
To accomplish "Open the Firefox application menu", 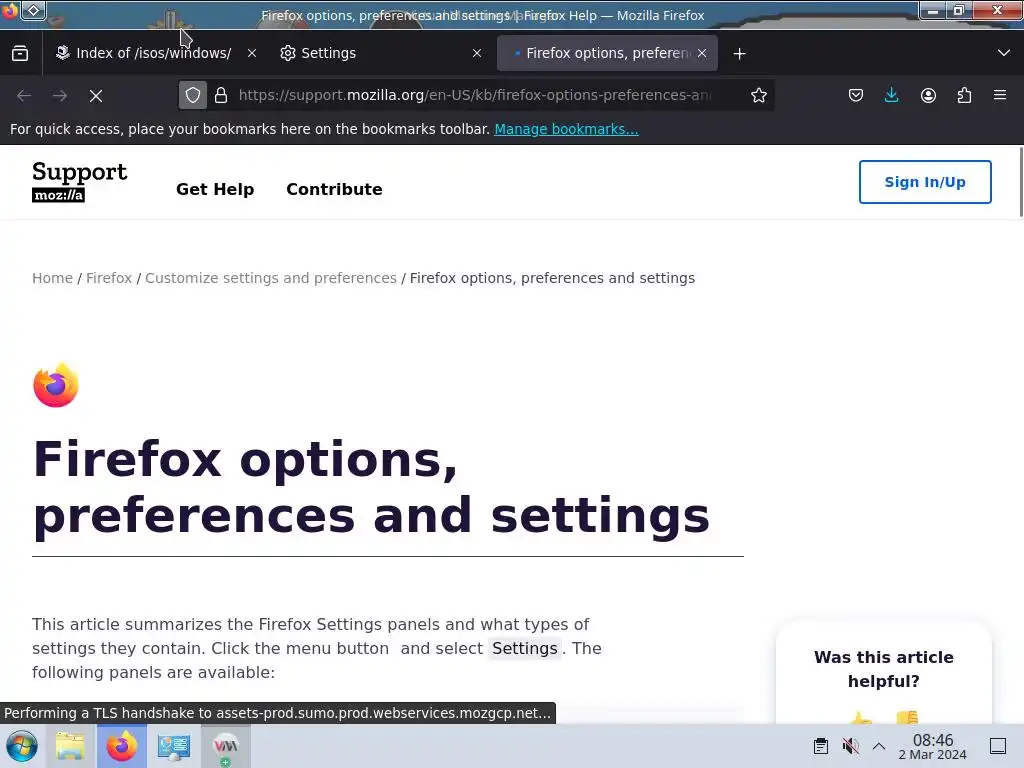I will point(1000,95).
